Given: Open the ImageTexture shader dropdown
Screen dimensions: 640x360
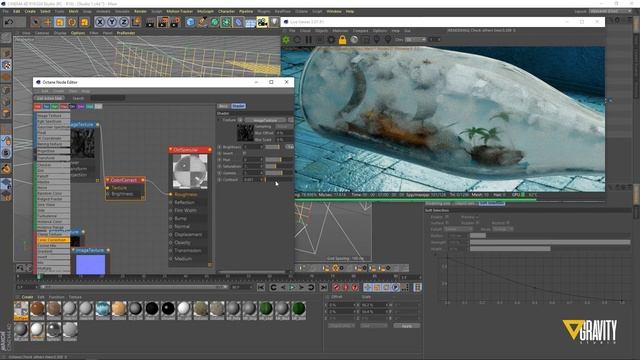Looking at the screenshot, I should [x=265, y=120].
